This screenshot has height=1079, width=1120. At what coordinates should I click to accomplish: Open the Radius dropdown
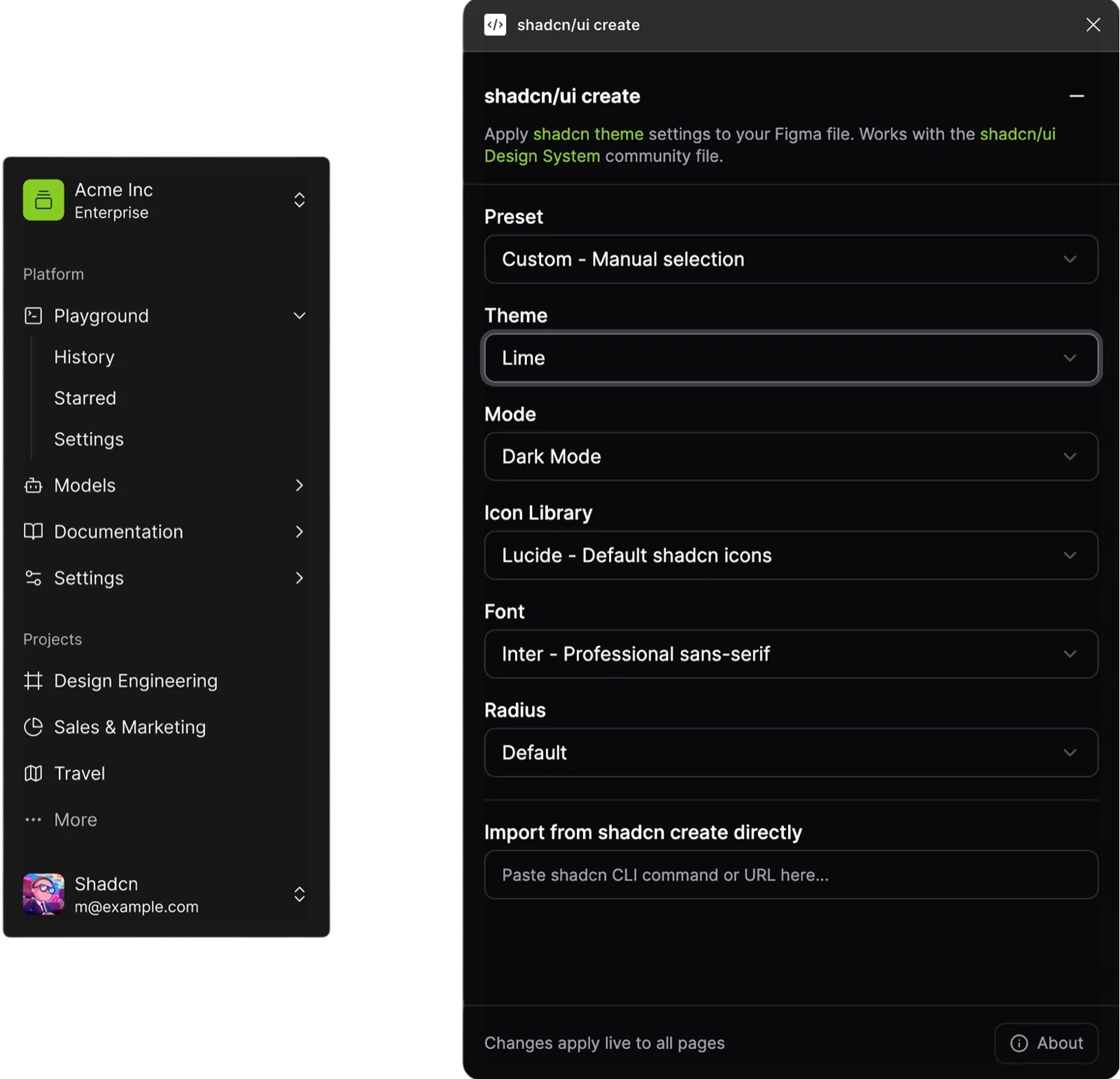791,752
